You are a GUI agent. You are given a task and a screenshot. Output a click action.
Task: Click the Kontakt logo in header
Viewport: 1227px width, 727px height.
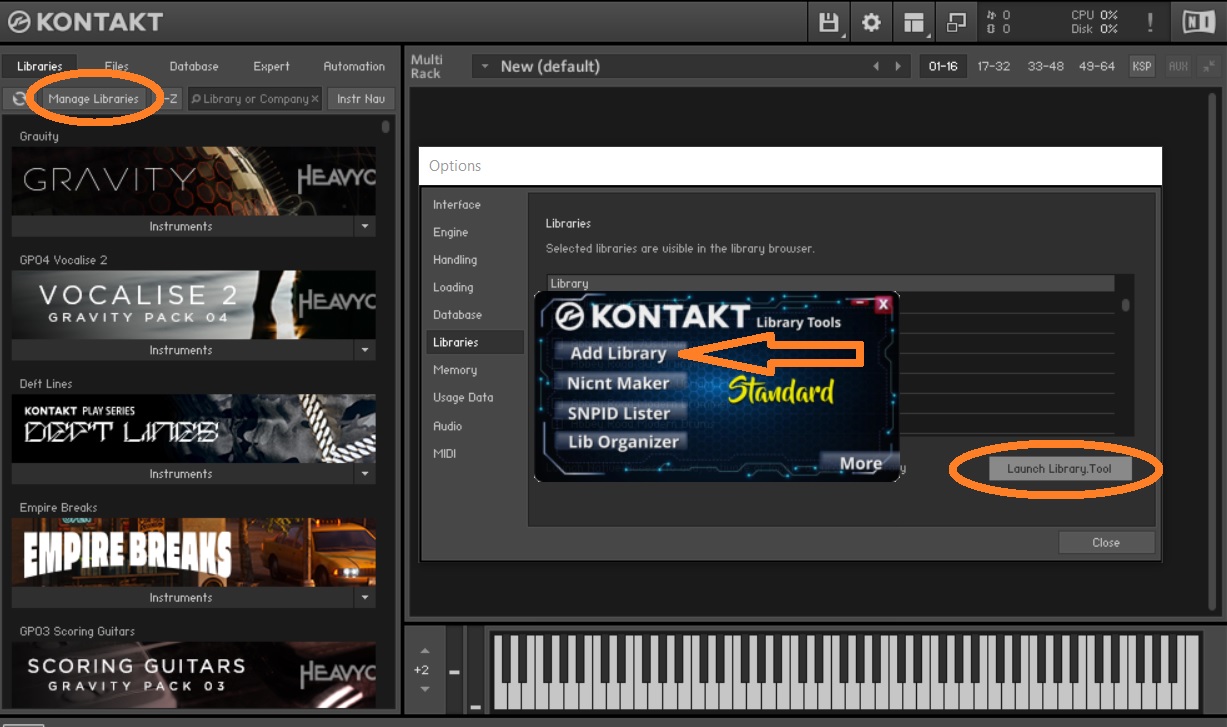[86, 21]
